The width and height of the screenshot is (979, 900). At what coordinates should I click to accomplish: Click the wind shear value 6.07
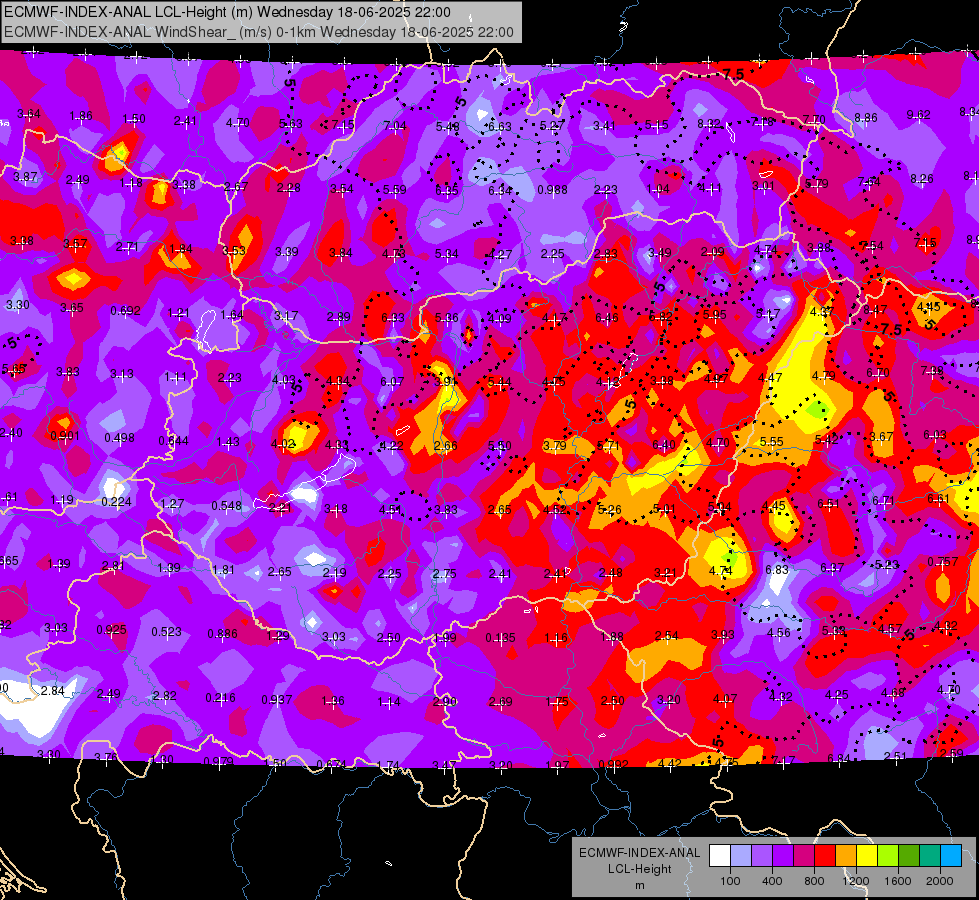click(392, 381)
